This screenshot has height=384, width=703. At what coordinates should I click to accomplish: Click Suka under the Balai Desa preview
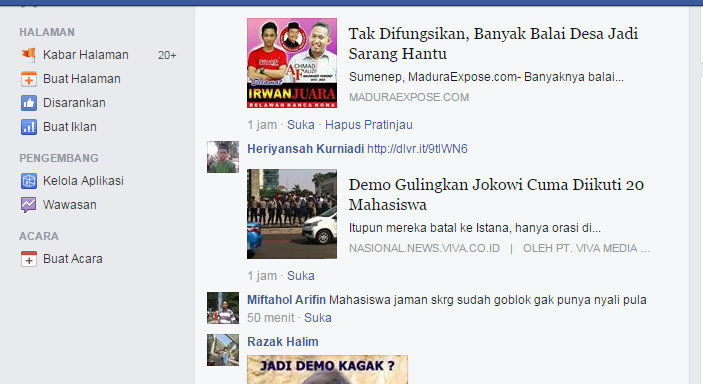[x=300, y=125]
